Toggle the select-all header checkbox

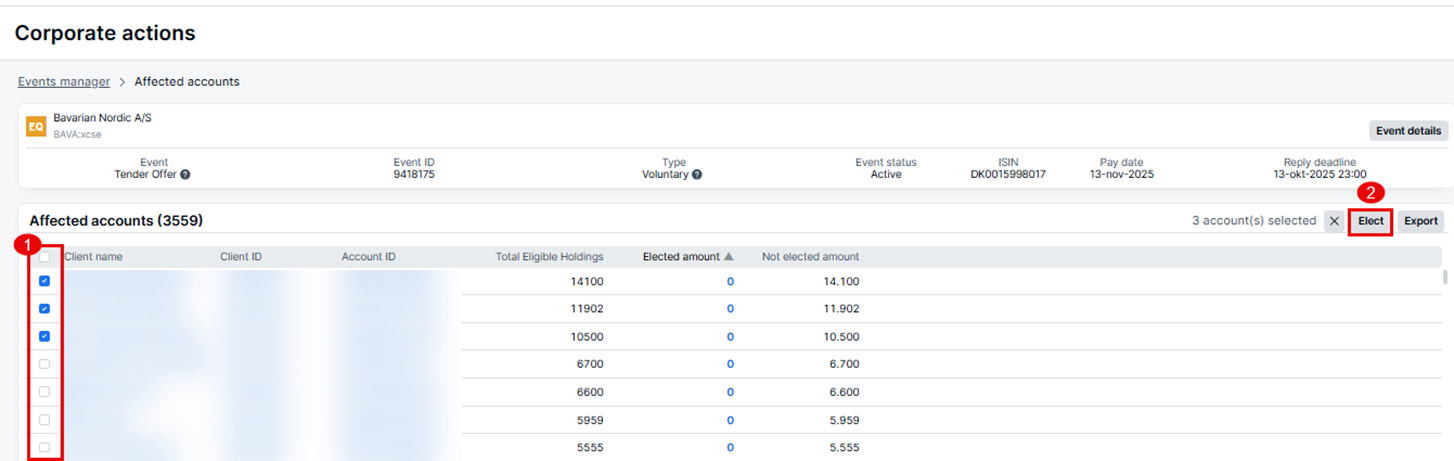pyautogui.click(x=44, y=257)
